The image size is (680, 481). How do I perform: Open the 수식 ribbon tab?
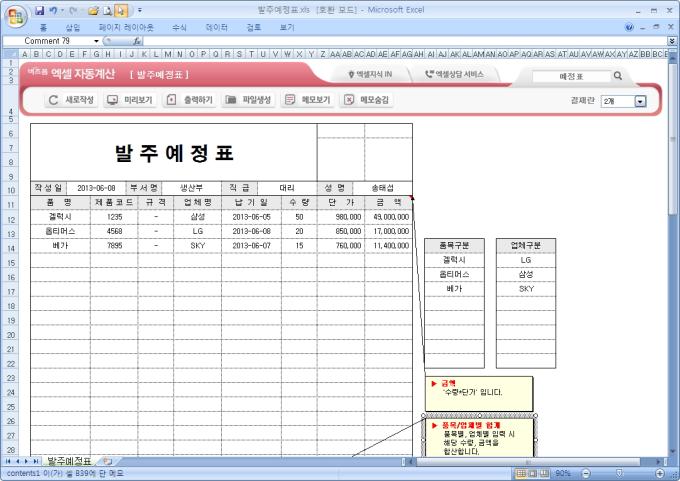click(179, 28)
